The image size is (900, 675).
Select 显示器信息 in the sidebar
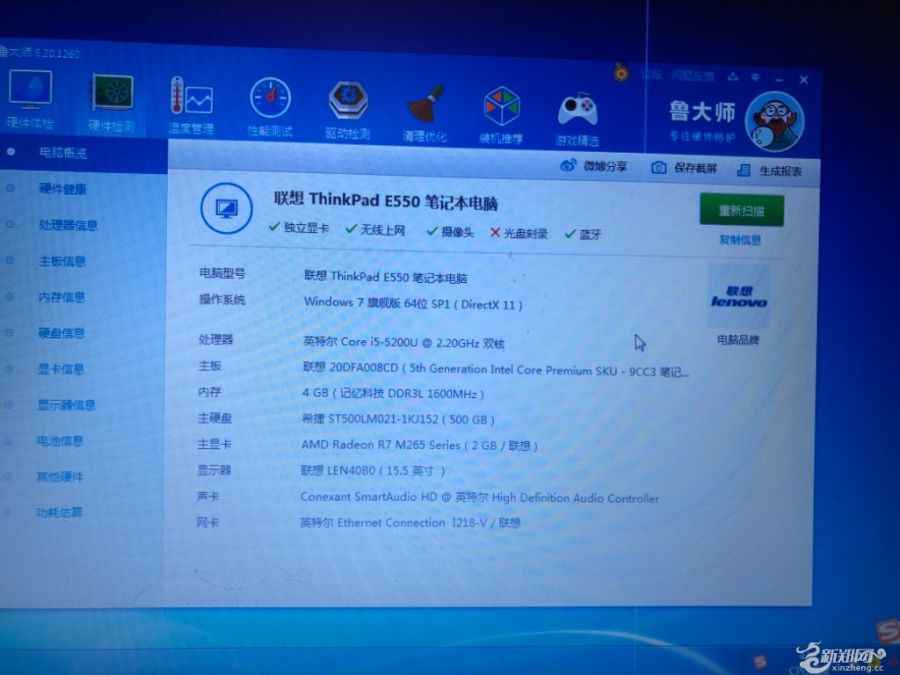pyautogui.click(x=66, y=405)
